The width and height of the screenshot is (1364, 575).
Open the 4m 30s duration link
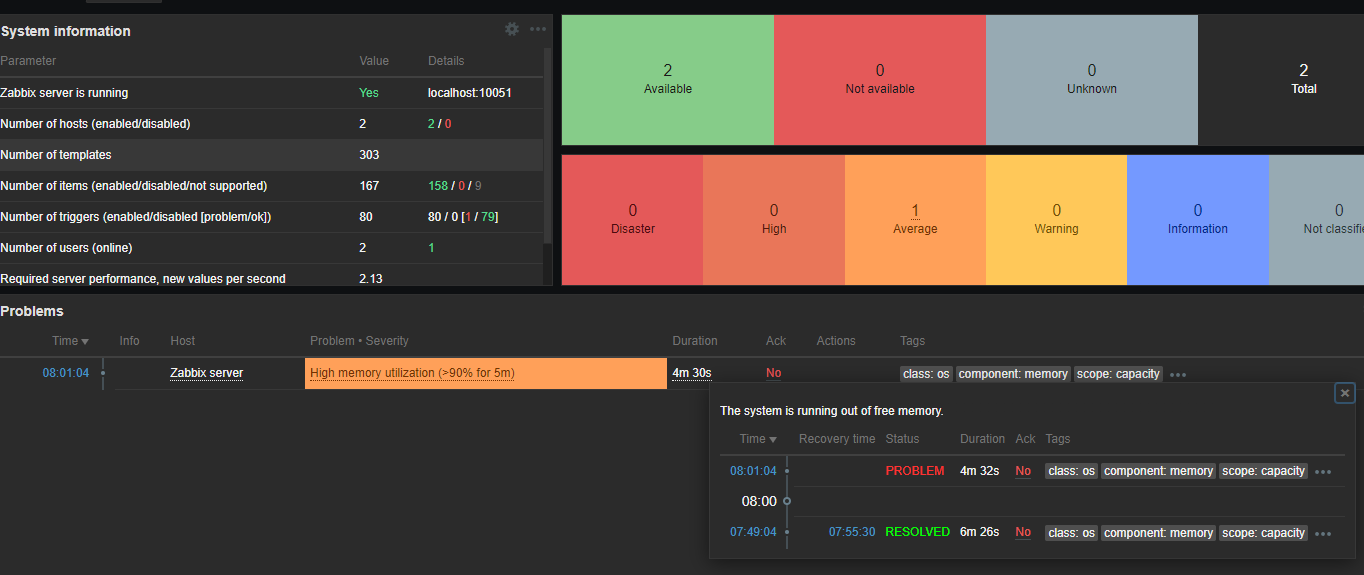coord(692,373)
